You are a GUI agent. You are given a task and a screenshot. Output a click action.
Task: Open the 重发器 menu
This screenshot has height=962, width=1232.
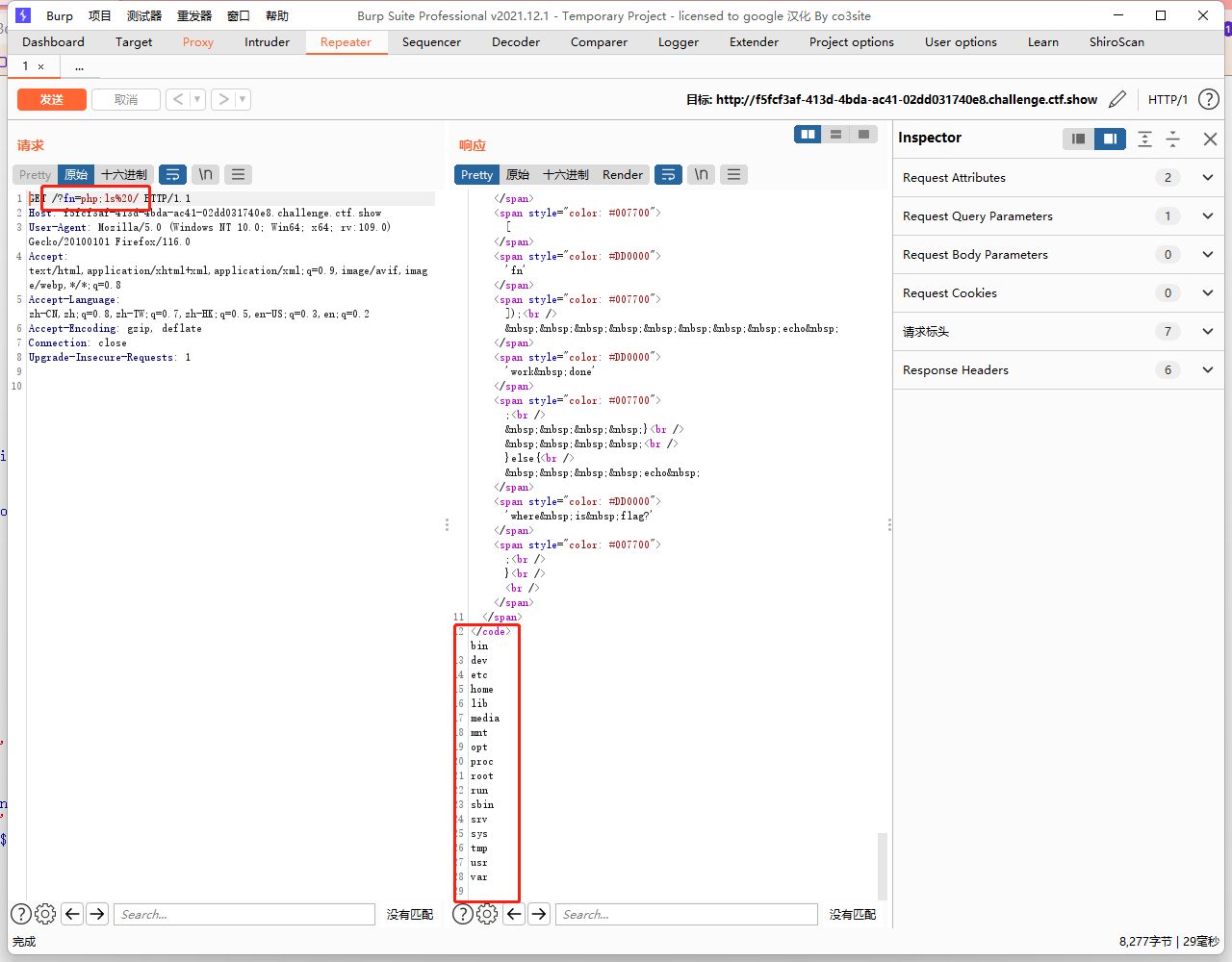click(x=193, y=15)
